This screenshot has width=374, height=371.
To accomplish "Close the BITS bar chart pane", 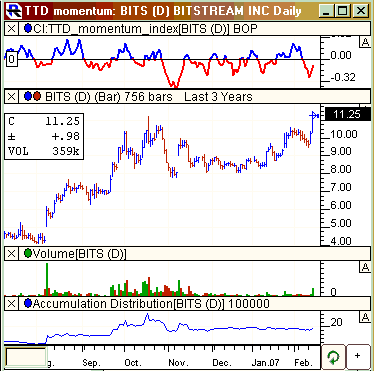I will point(11,97).
